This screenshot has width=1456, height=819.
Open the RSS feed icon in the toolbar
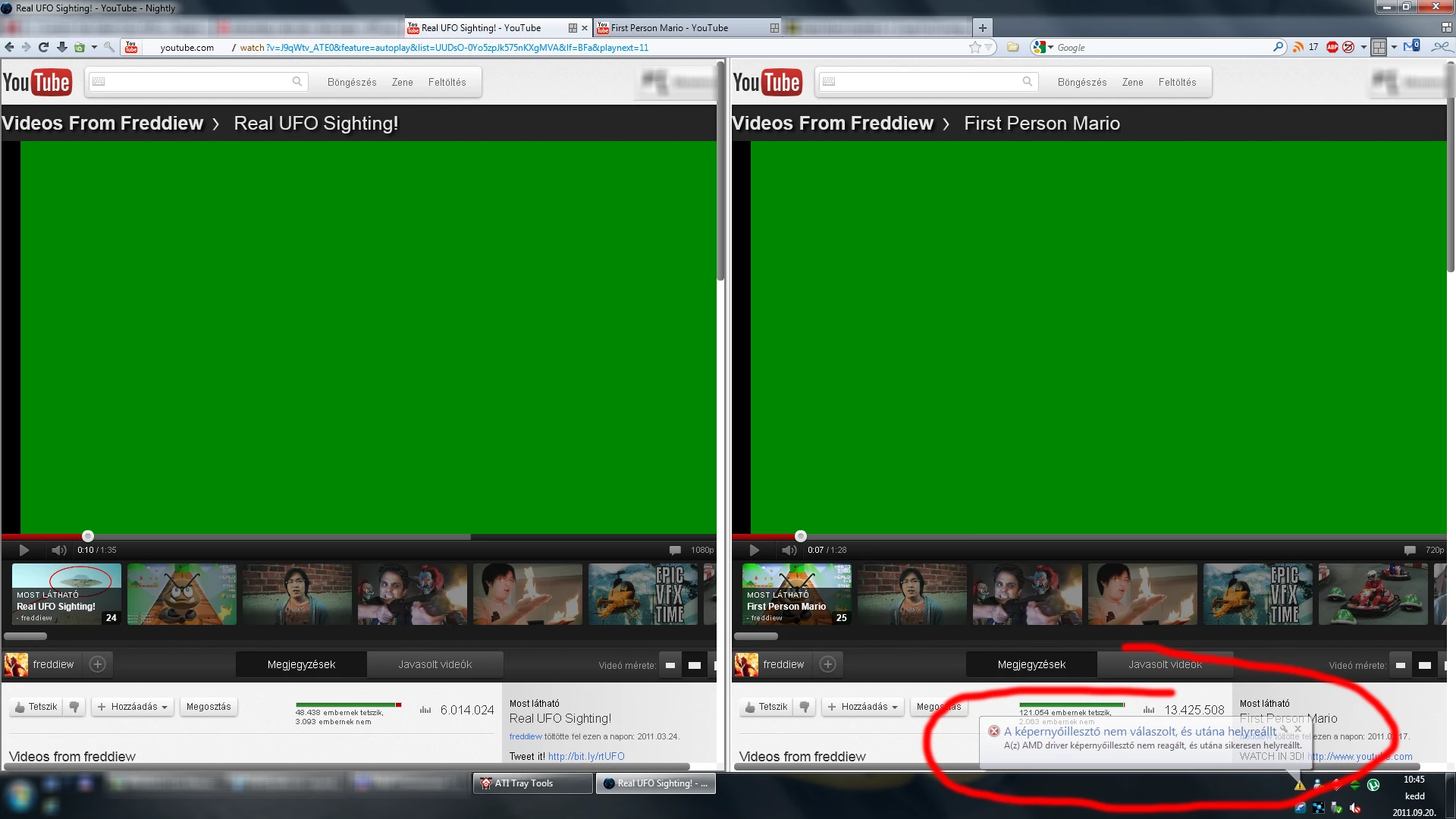1298,47
